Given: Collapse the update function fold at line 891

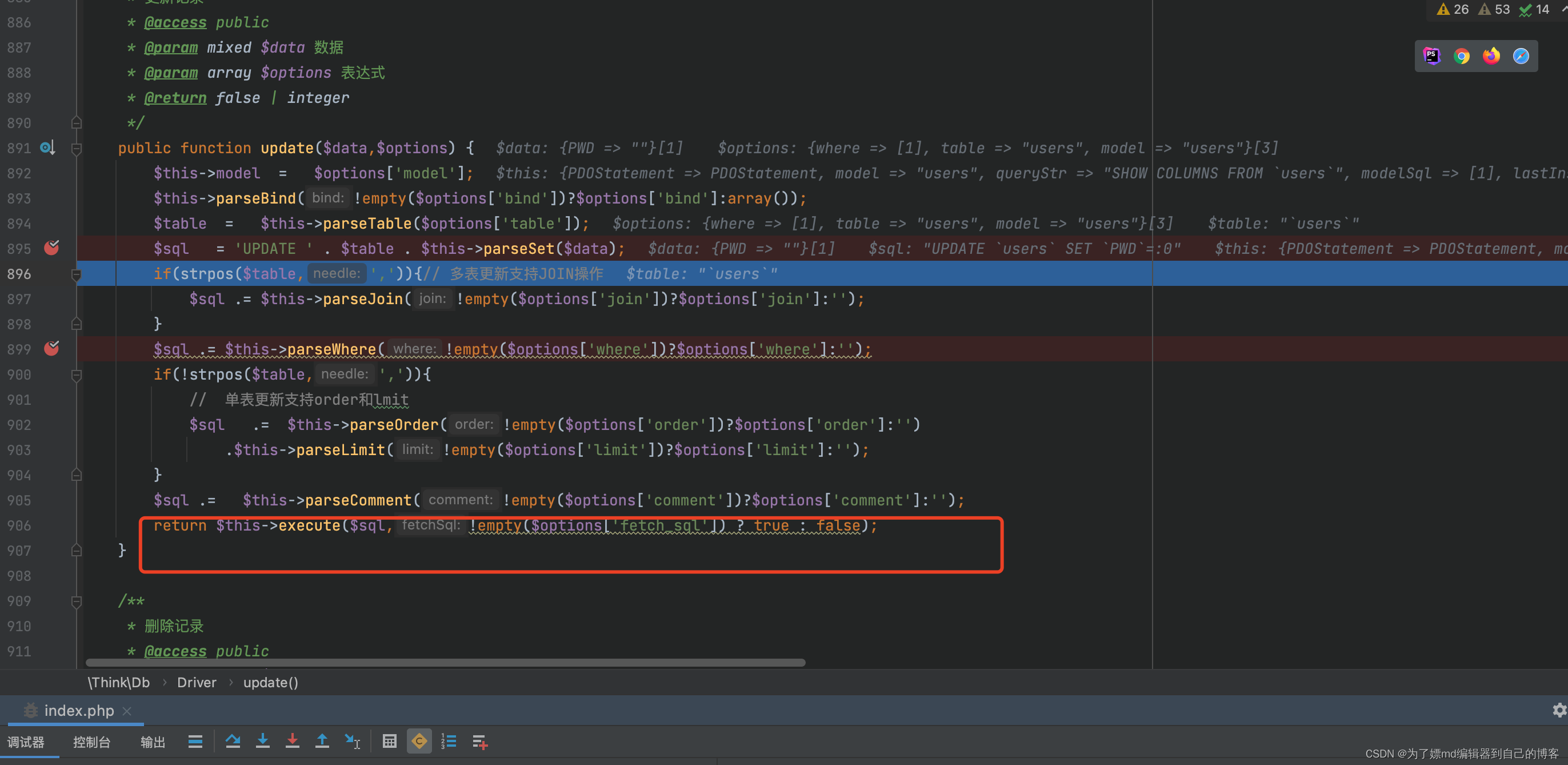Looking at the screenshot, I should pyautogui.click(x=77, y=148).
